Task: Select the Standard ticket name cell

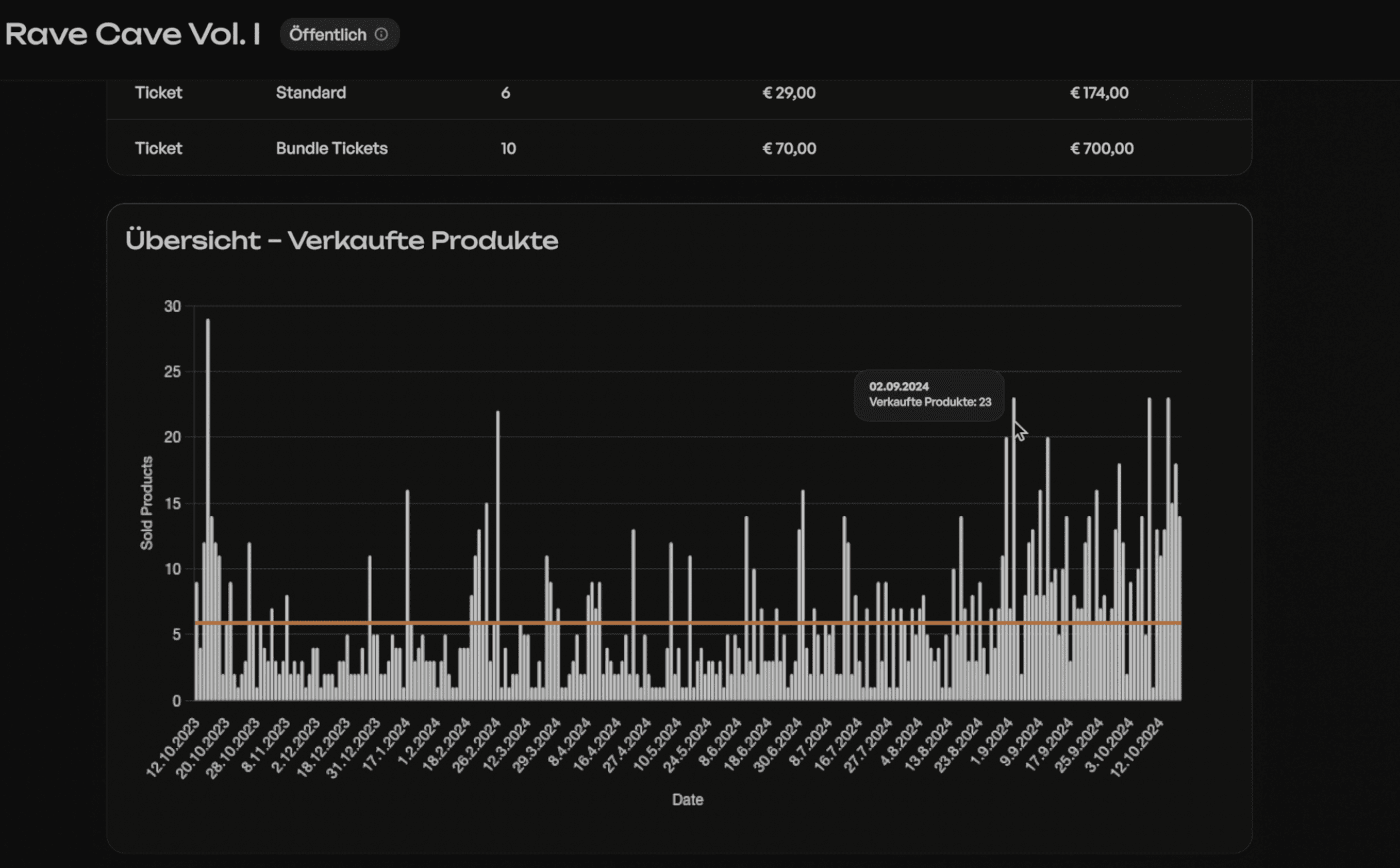Action: (311, 93)
